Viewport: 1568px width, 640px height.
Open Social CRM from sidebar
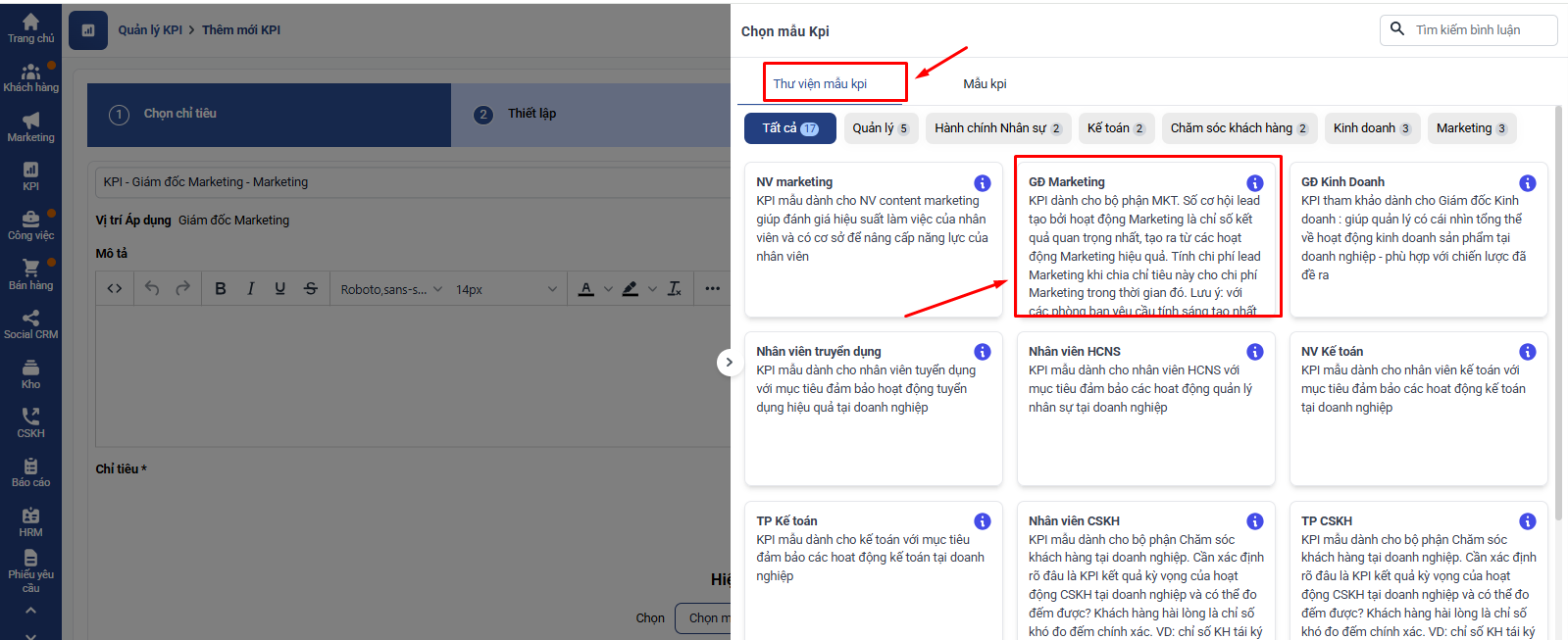(x=30, y=324)
